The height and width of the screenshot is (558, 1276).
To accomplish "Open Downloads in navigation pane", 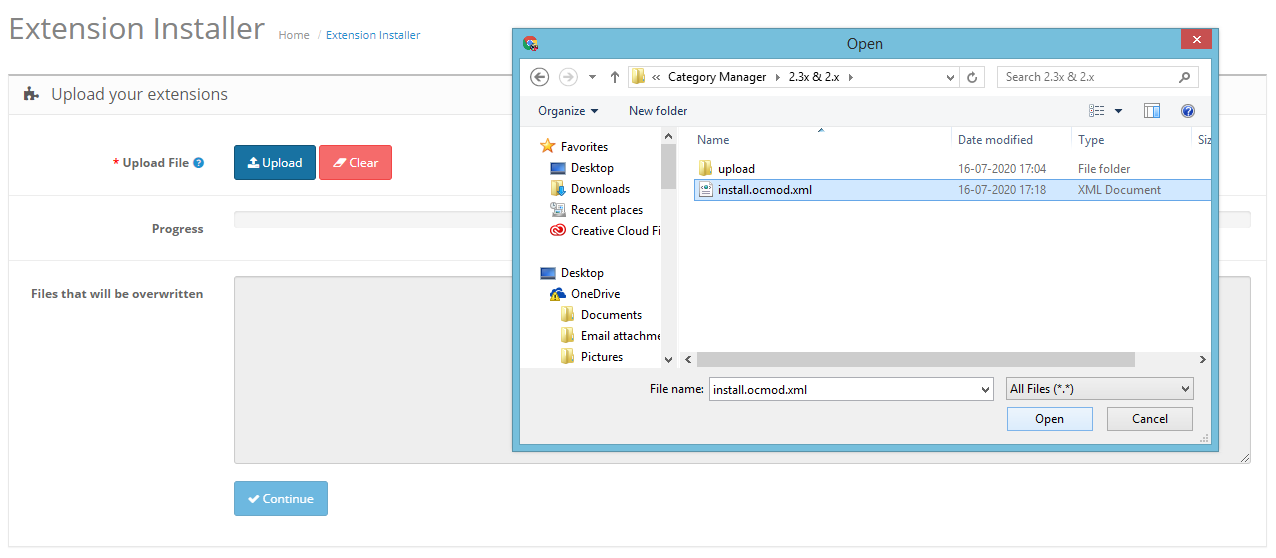I will pos(600,189).
